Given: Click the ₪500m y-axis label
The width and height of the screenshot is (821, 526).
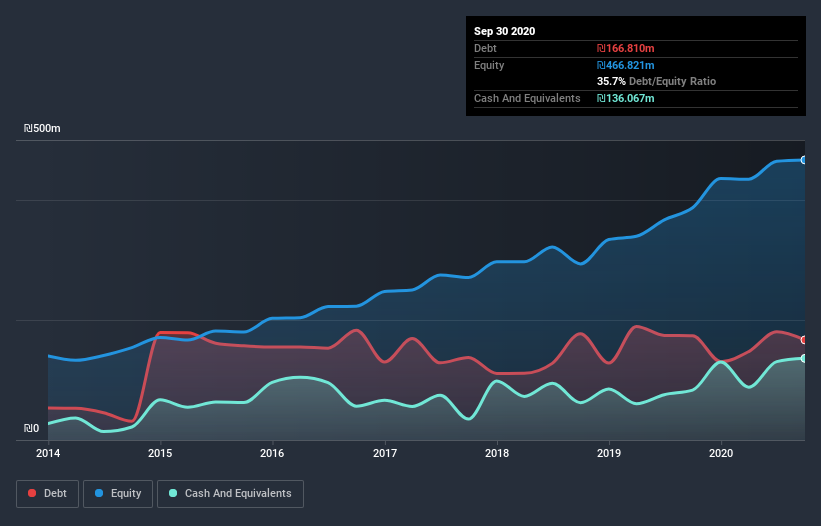Looking at the screenshot, I should click(42, 128).
